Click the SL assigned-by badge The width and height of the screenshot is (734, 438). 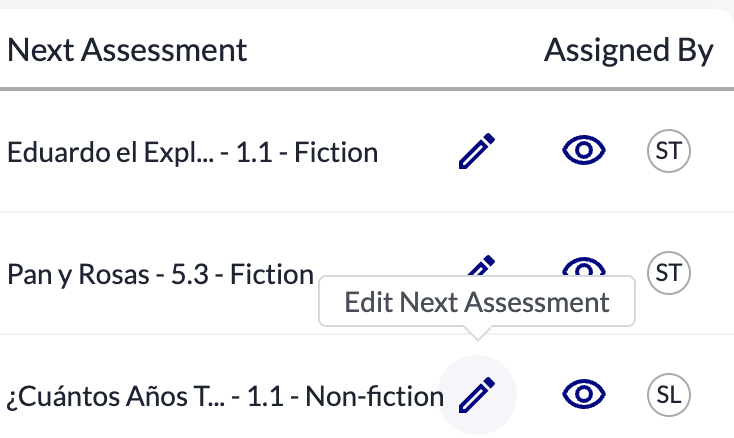668,395
